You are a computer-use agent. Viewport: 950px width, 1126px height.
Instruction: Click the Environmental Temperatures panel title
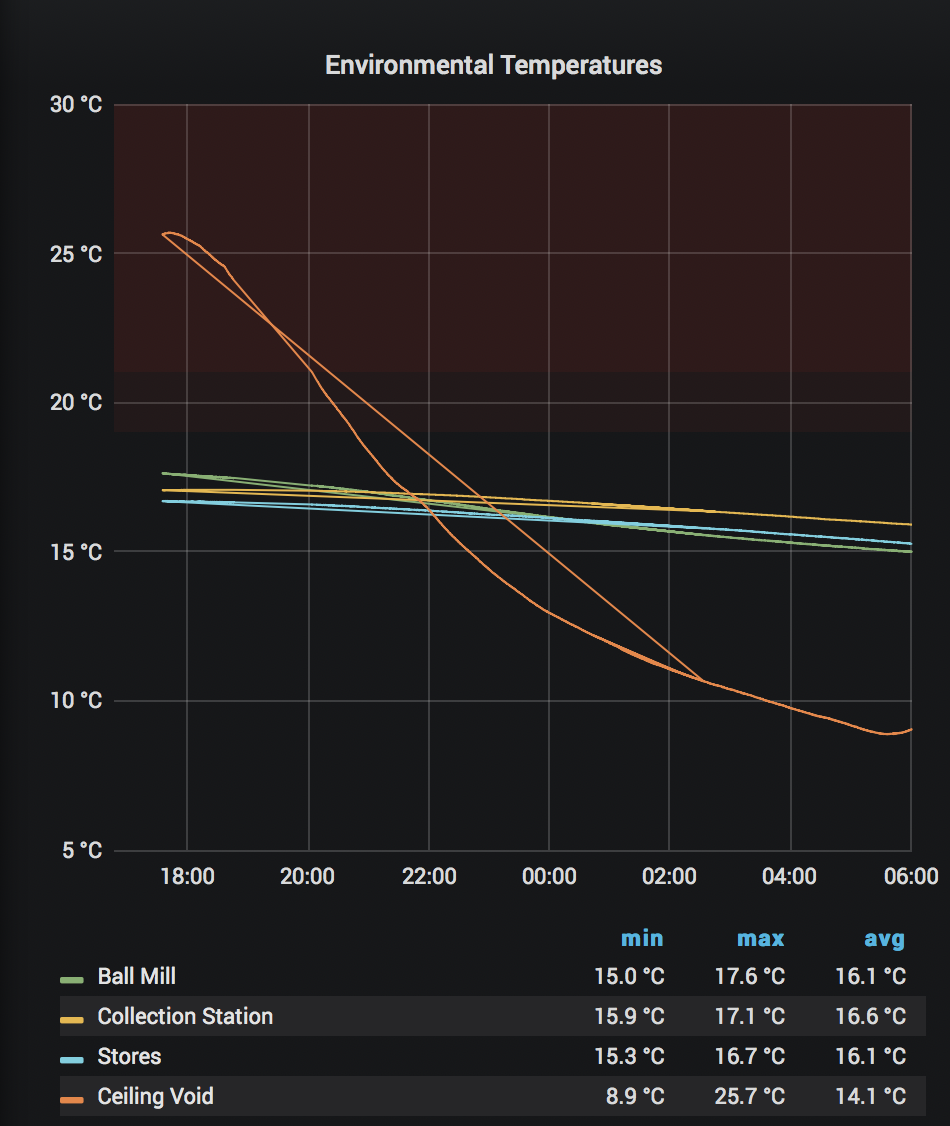492,64
